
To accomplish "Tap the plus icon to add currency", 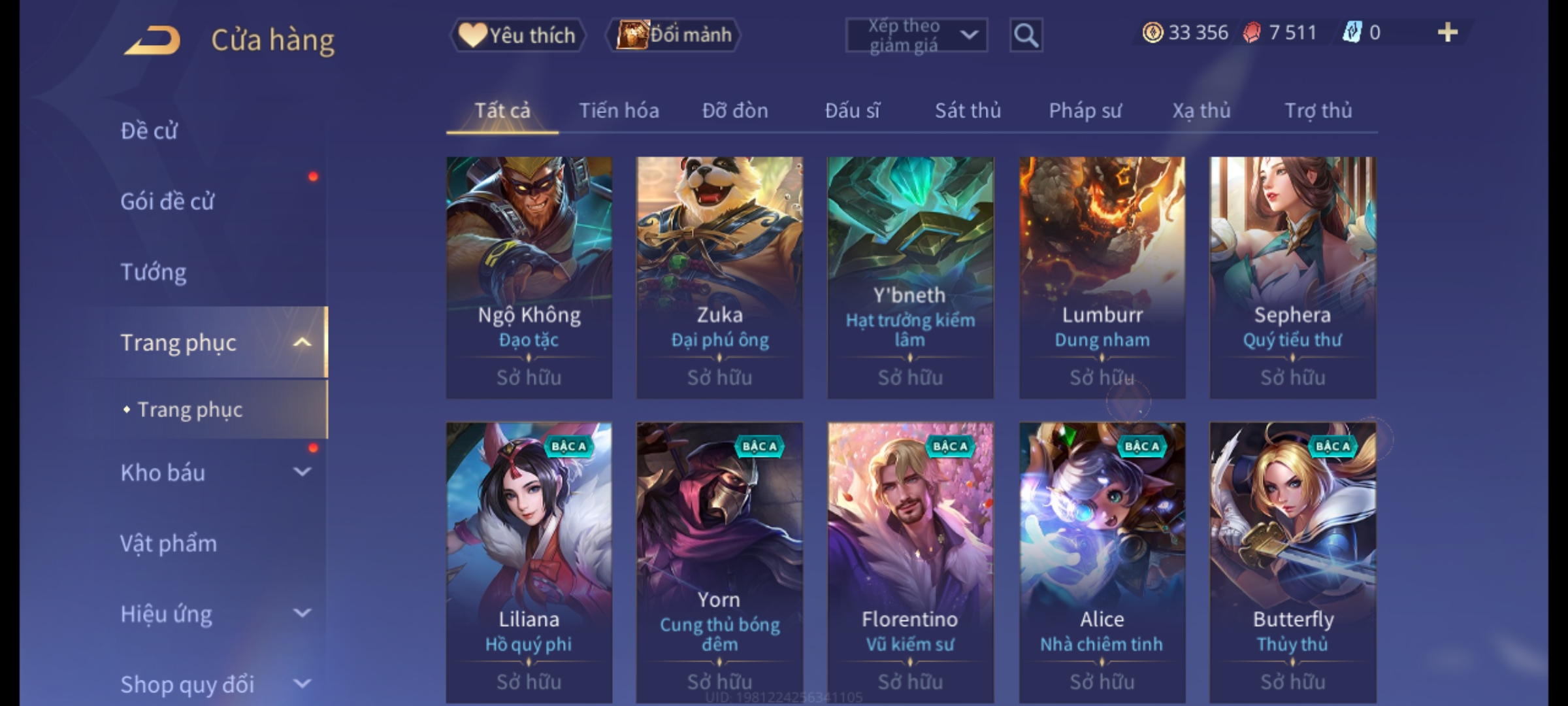I will click(1448, 33).
